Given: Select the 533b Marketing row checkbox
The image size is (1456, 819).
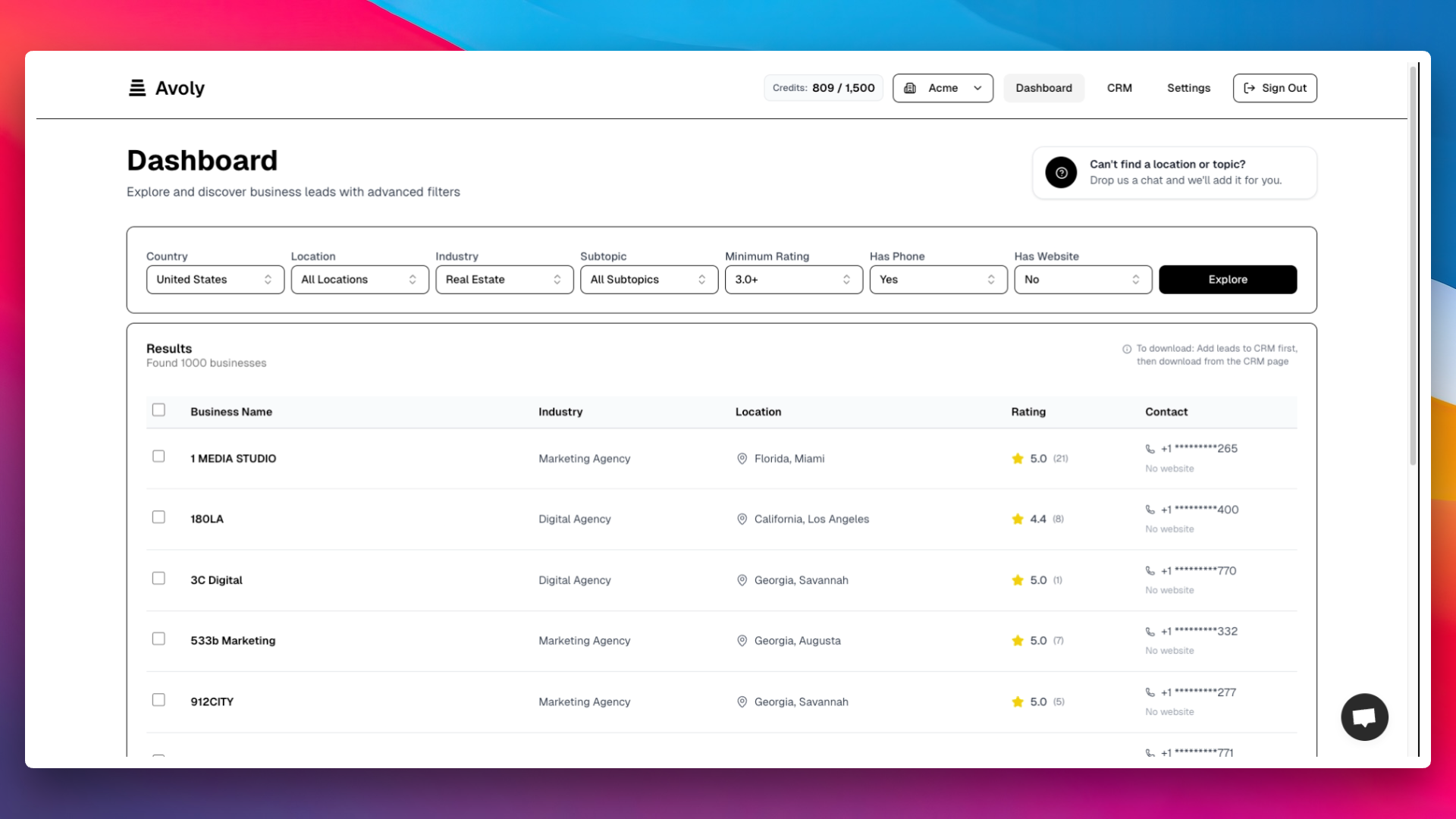Looking at the screenshot, I should point(158,639).
